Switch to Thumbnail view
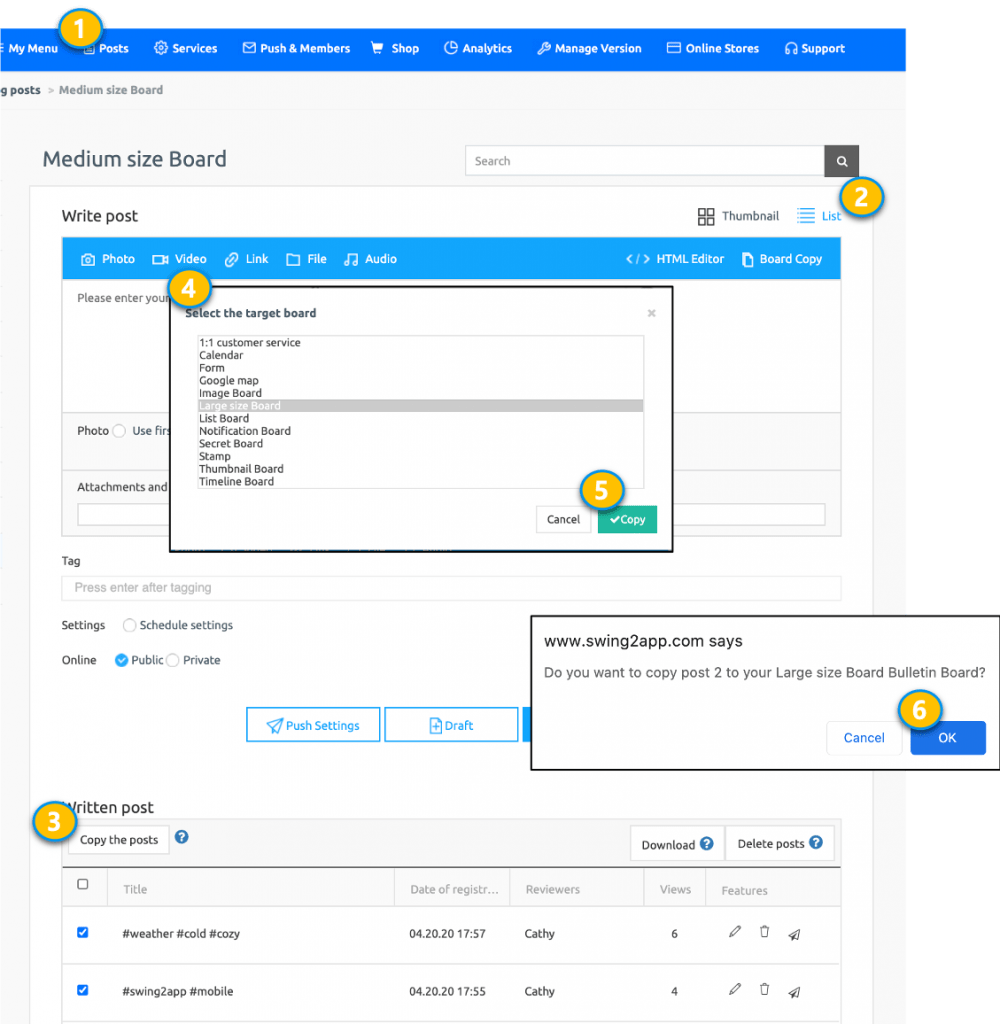Image resolution: width=1000 pixels, height=1024 pixels. coord(737,215)
